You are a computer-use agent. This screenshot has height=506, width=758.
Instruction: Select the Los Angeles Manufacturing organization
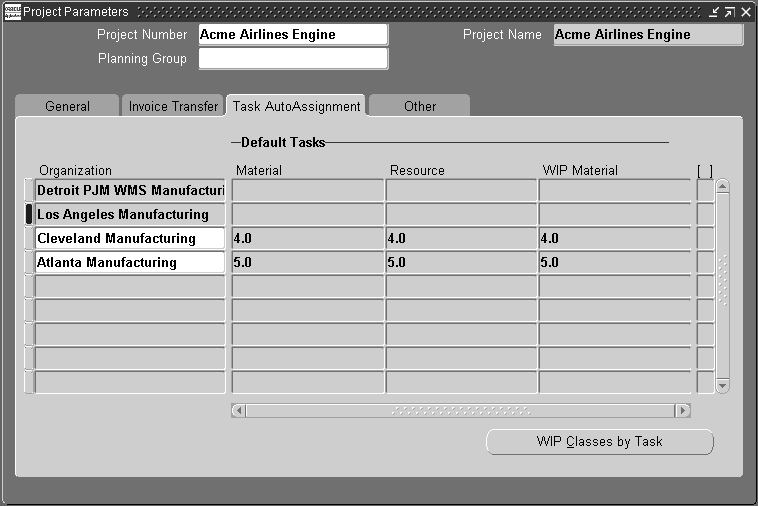click(x=130, y=214)
